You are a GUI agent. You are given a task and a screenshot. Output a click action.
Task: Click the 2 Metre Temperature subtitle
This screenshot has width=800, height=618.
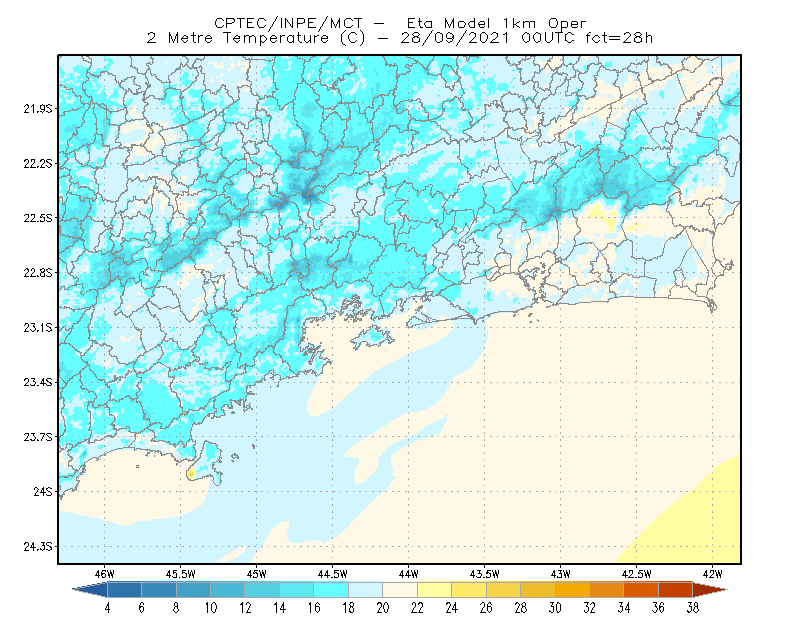click(400, 38)
